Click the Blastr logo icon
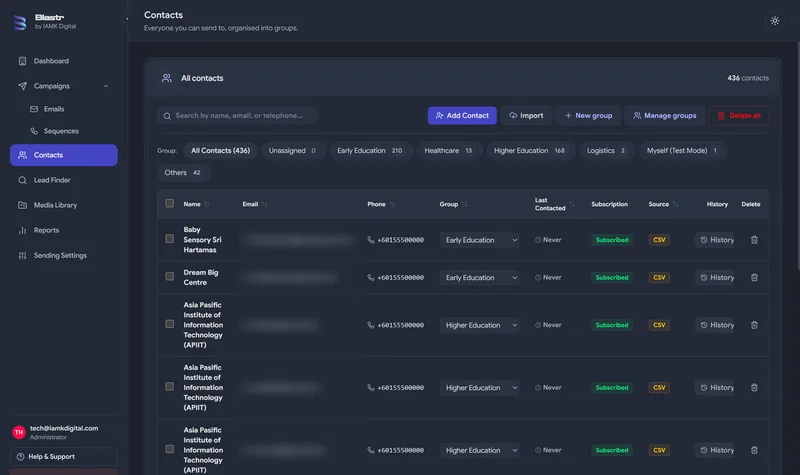The height and width of the screenshot is (475, 800). click(x=20, y=22)
